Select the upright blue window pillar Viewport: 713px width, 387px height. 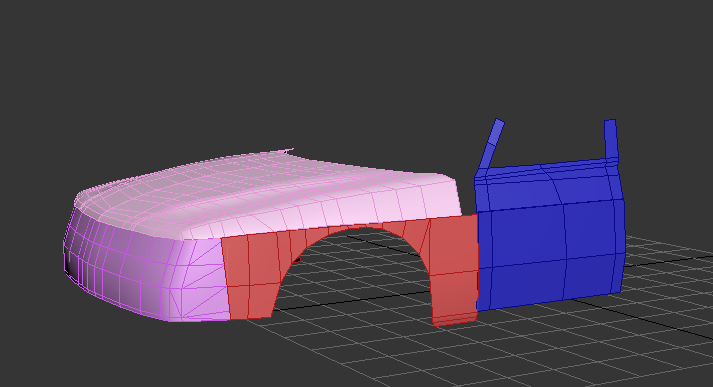(x=611, y=139)
